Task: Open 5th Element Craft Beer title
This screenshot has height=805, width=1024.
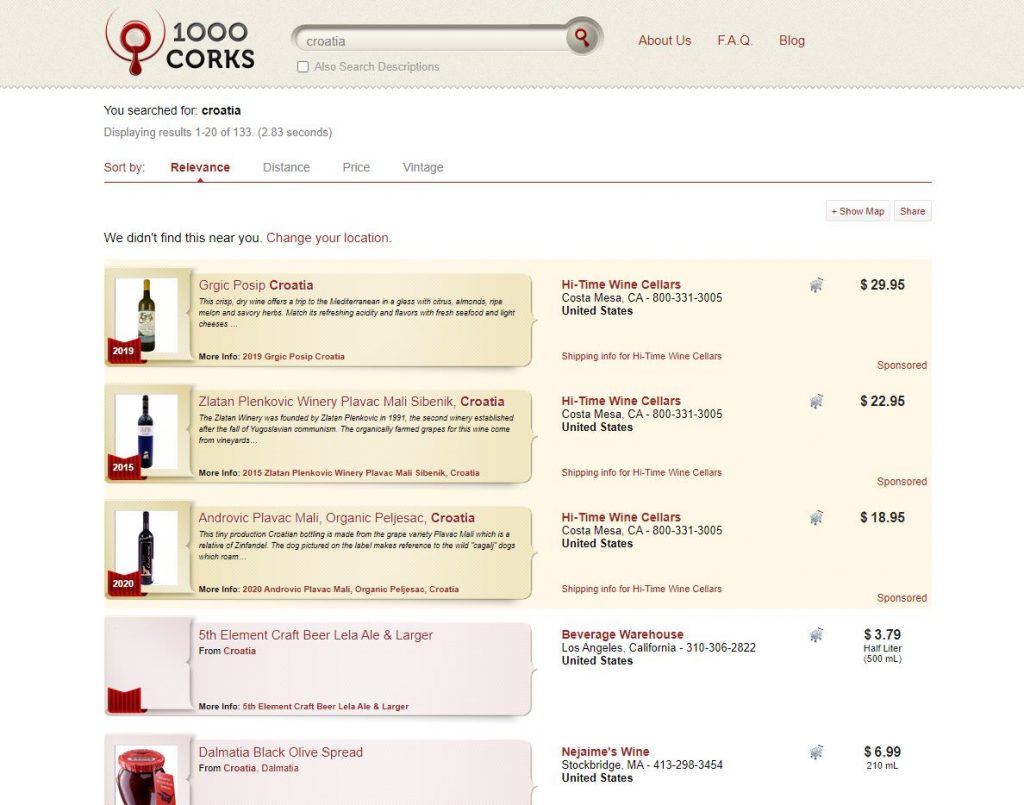Action: click(x=315, y=635)
